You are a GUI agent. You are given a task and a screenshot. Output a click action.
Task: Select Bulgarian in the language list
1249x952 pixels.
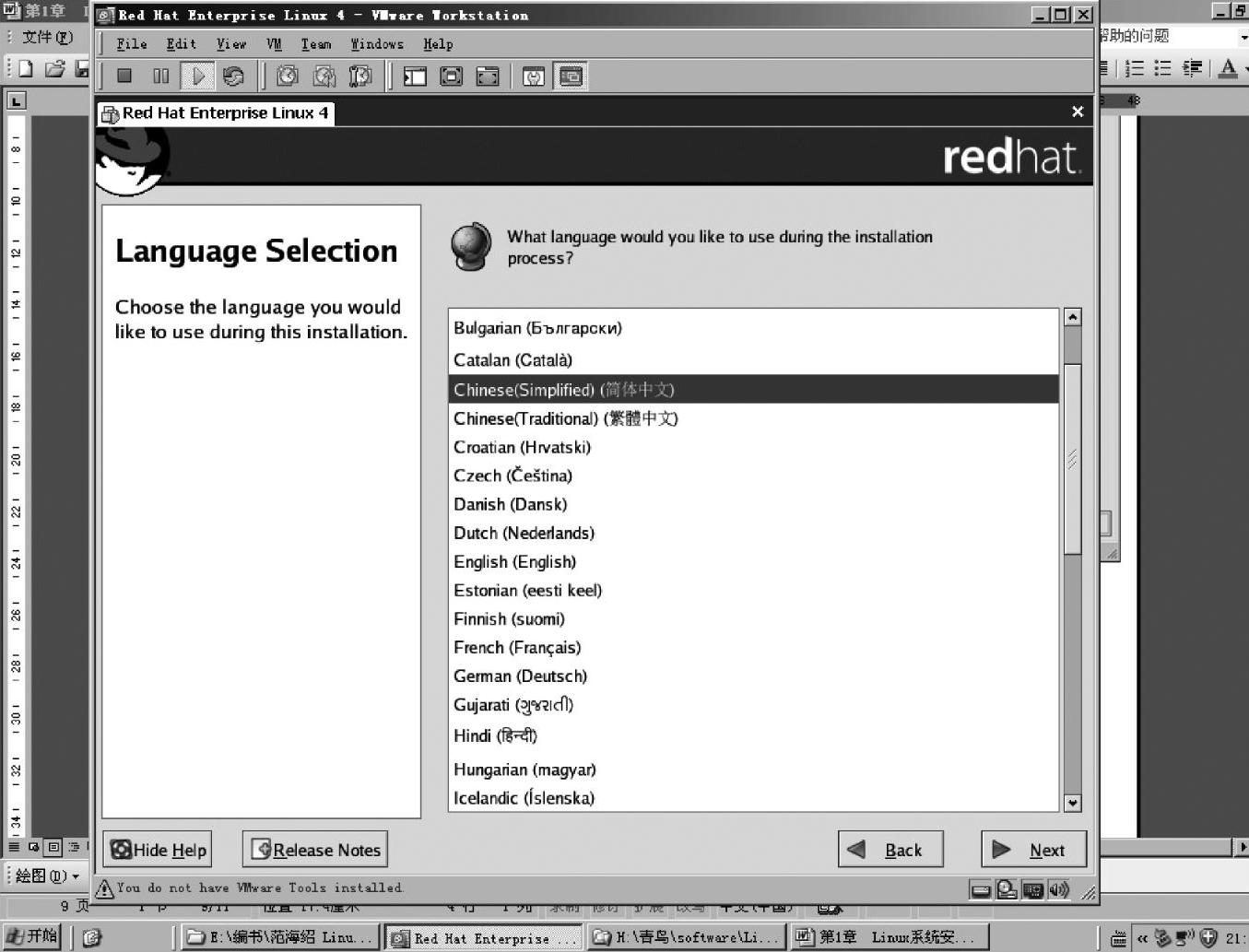point(753,328)
